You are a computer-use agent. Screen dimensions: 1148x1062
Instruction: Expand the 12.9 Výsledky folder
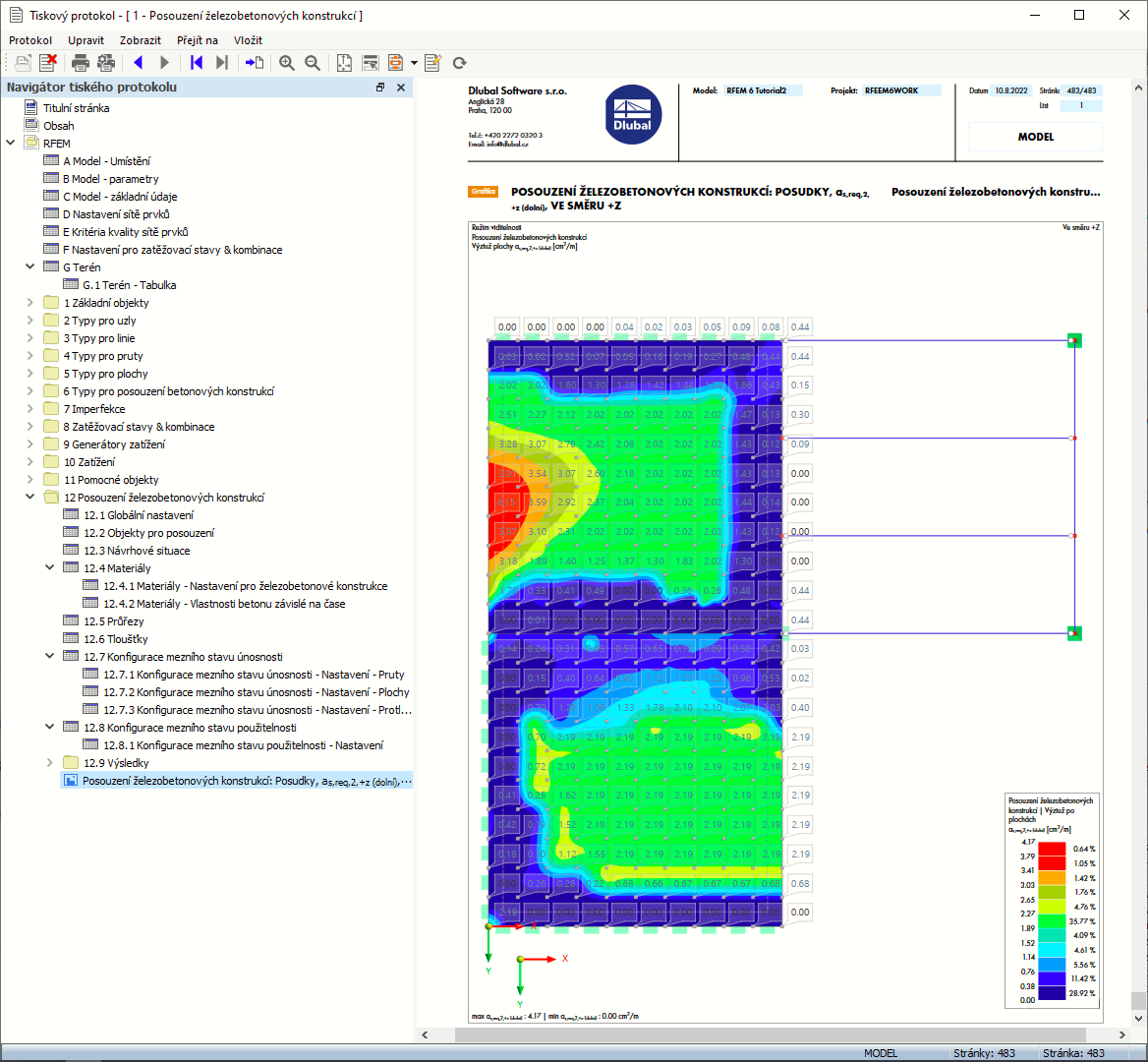click(50, 762)
